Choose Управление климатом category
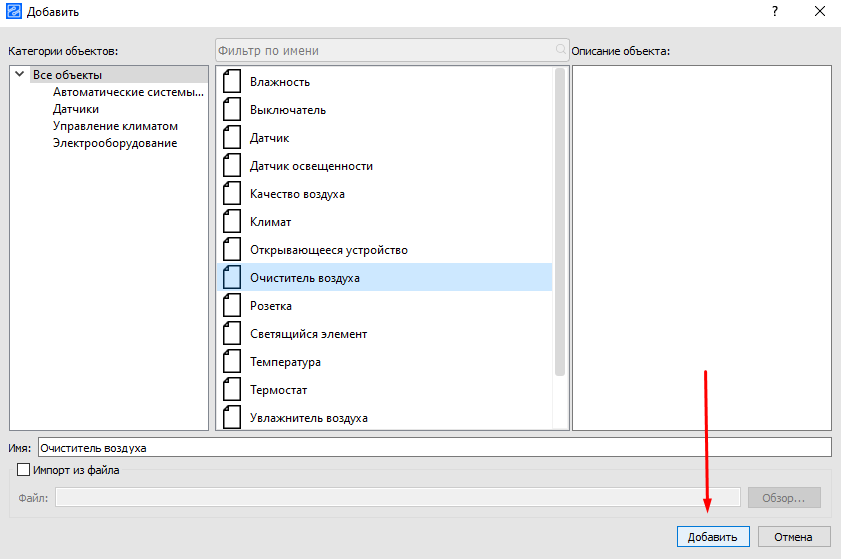This screenshot has height=559, width=841. pos(115,126)
